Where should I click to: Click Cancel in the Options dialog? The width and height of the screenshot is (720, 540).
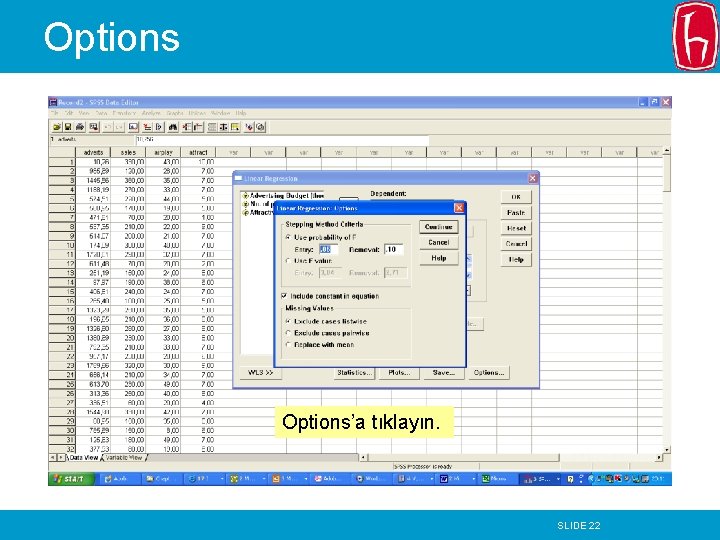tap(439, 242)
